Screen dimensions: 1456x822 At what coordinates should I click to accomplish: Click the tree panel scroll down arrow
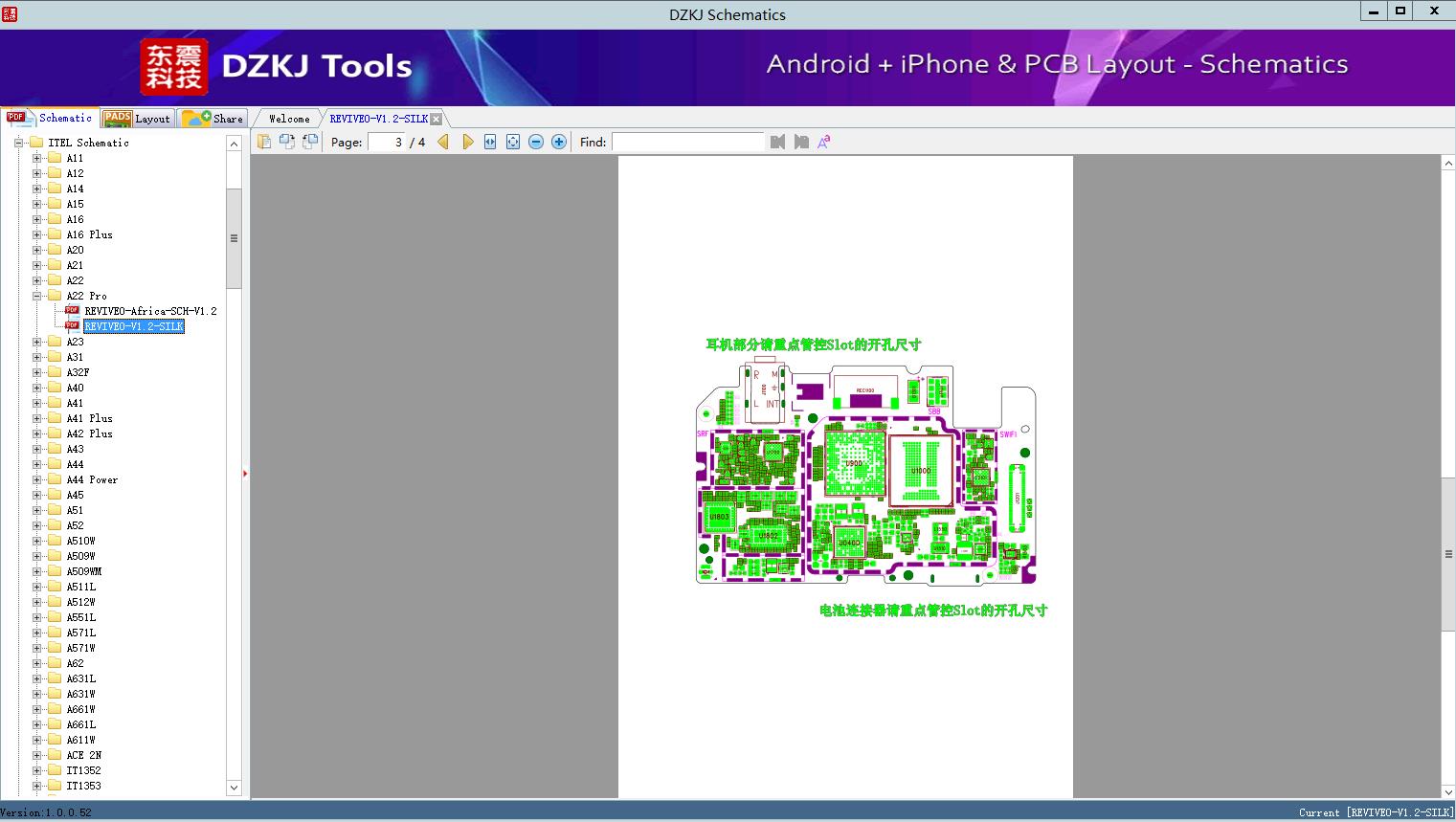[x=234, y=788]
